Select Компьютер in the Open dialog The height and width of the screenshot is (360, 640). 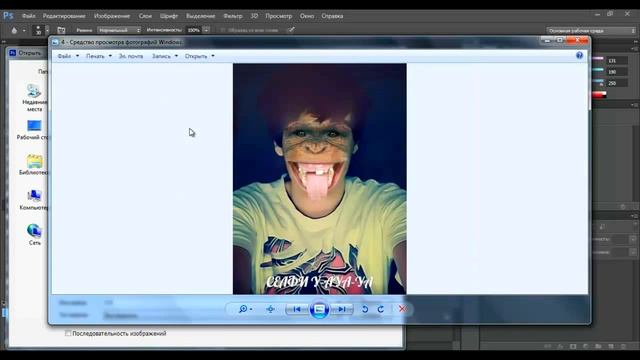[x=34, y=200]
